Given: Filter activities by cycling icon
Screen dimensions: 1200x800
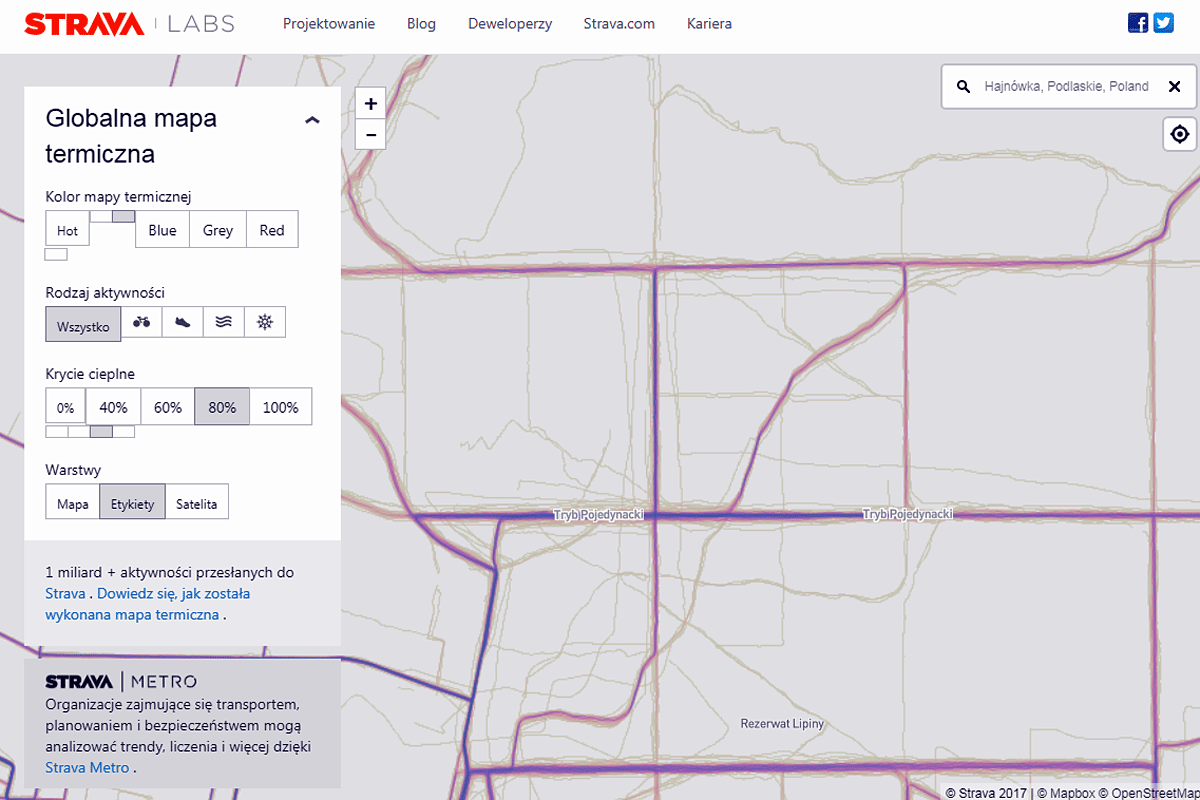Looking at the screenshot, I should click(142, 322).
